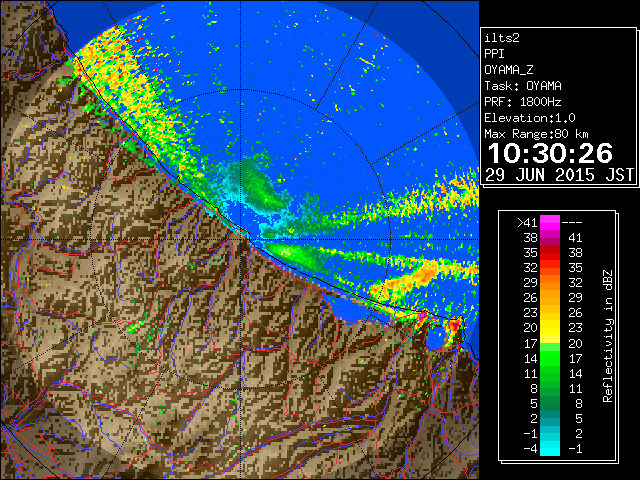This screenshot has width=640, height=480.
Task: Click the large '10:30:26' timestamp
Action: pos(550,153)
